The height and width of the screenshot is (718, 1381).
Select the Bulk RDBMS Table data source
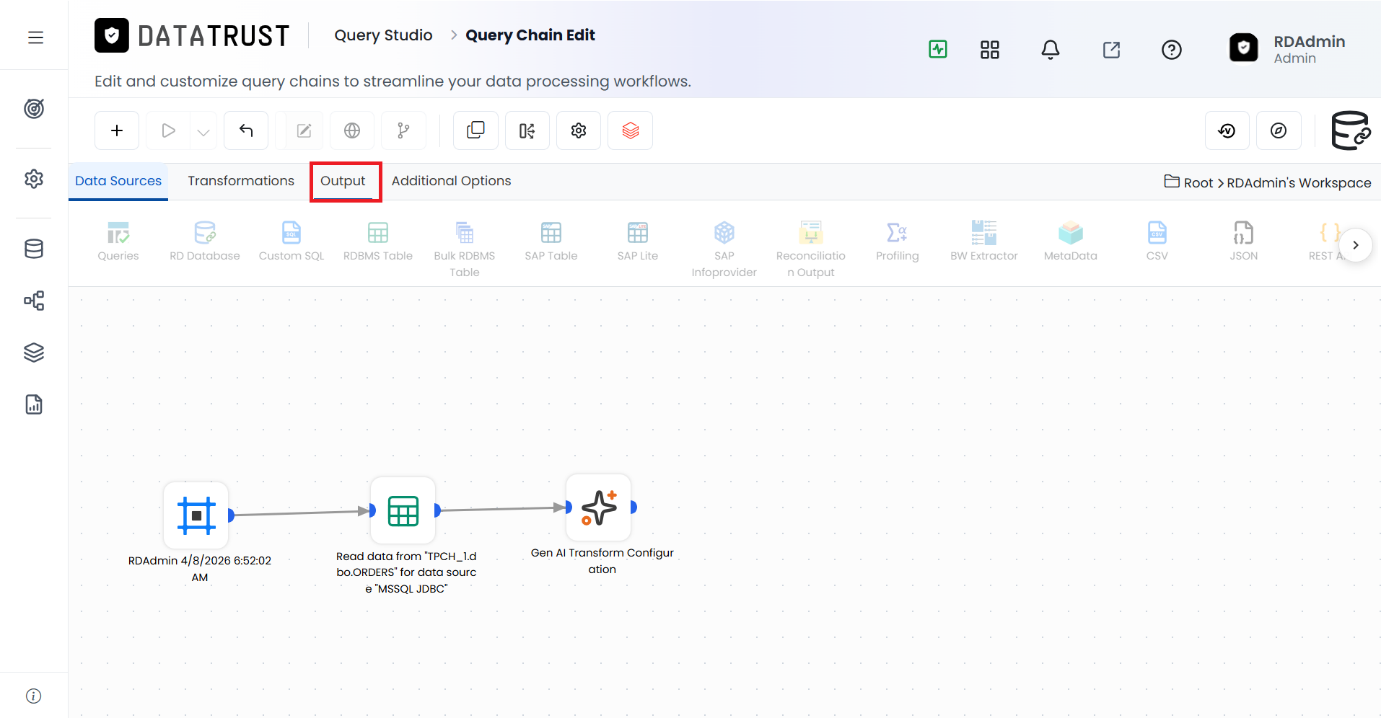(x=464, y=249)
